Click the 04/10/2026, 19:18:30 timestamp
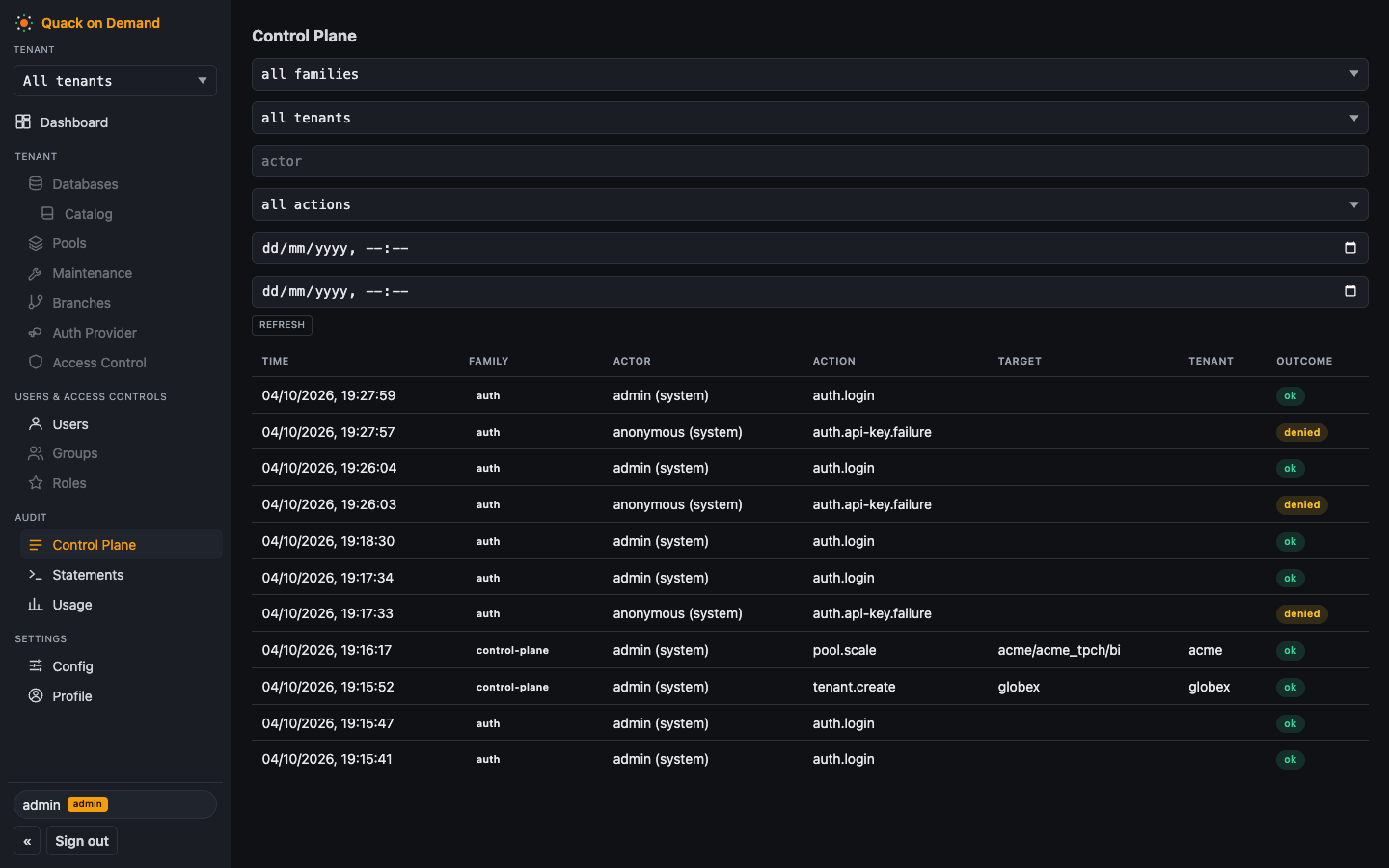The width and height of the screenshot is (1389, 868). click(x=328, y=541)
